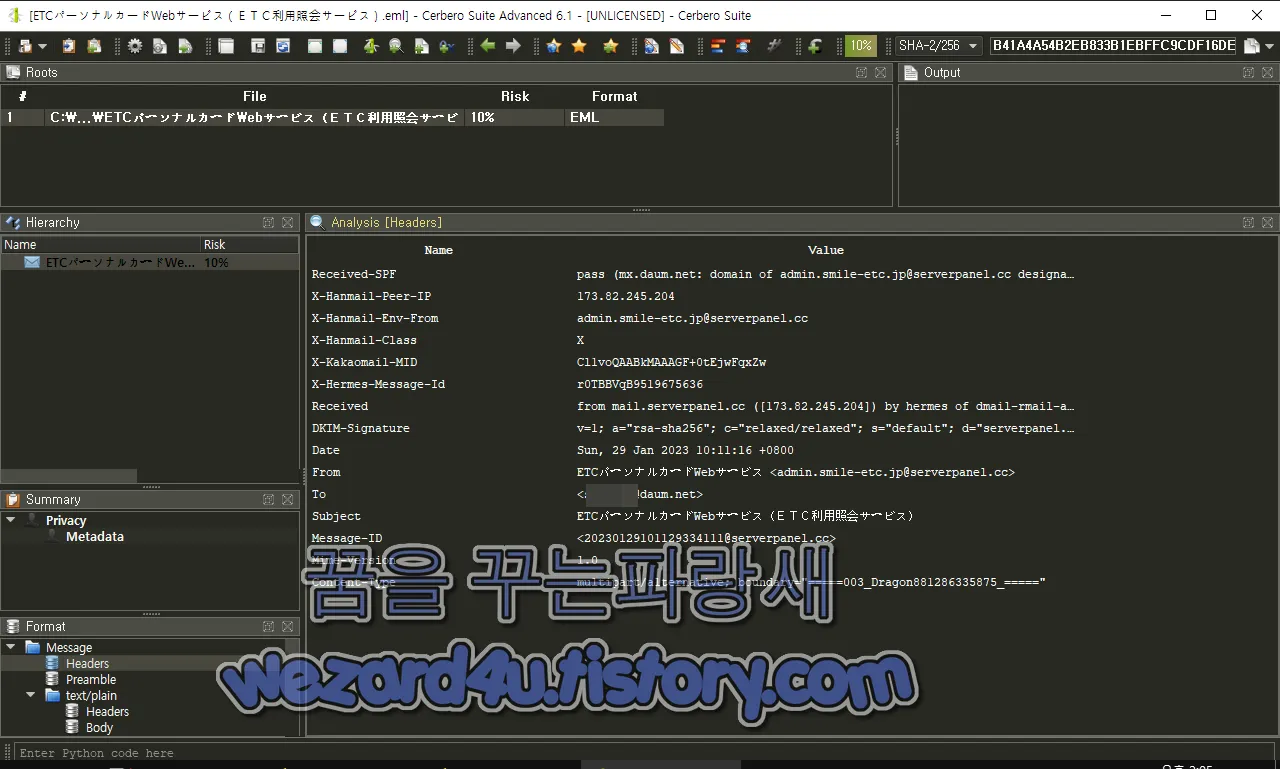Close the Summary panel

pyautogui.click(x=287, y=499)
